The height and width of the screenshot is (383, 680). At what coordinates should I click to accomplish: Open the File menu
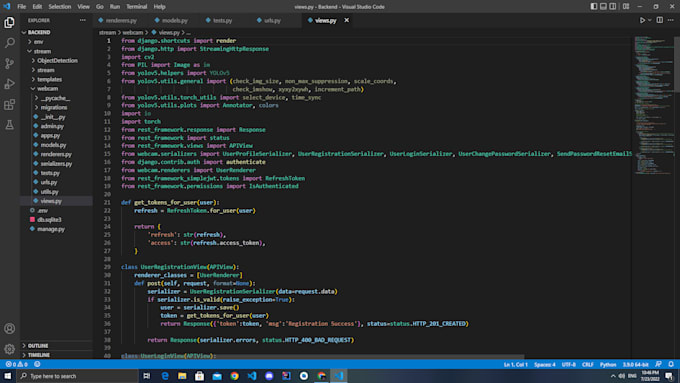(x=22, y=7)
